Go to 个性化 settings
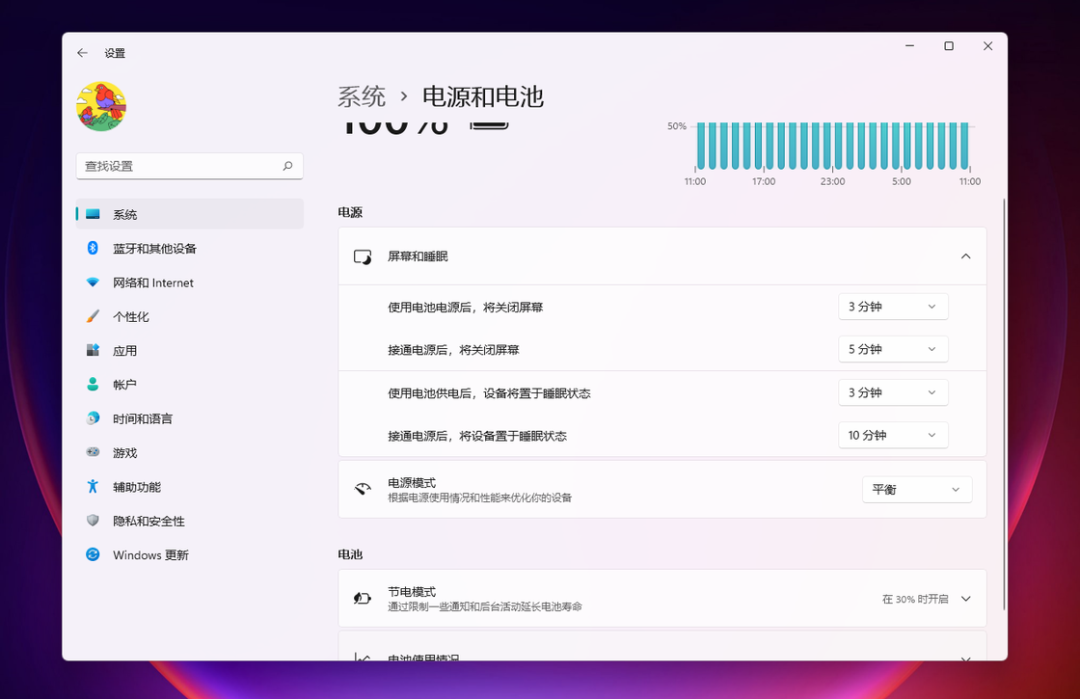 (x=189, y=317)
